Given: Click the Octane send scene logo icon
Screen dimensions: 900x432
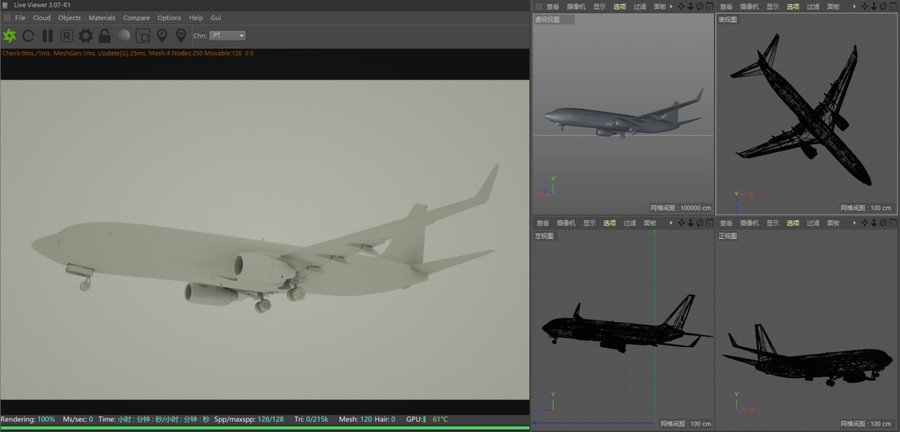Looking at the screenshot, I should (x=9, y=36).
